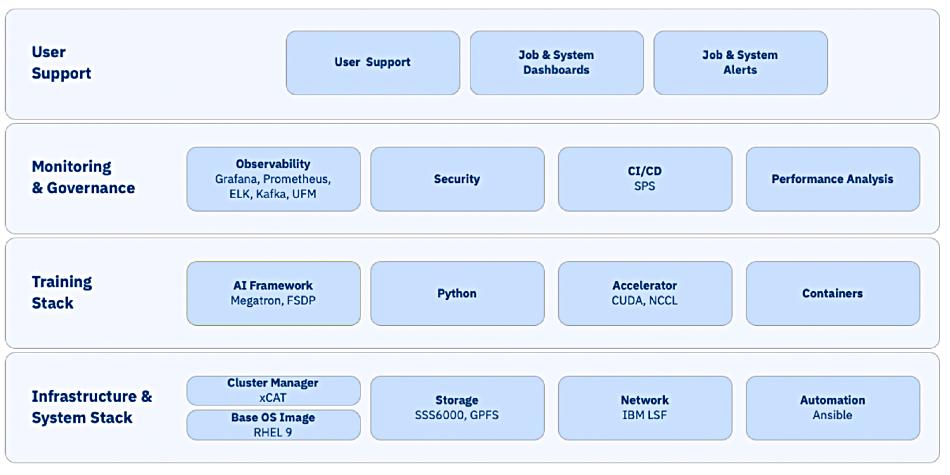Click the Job & System Alerts box
Image resolution: width=950 pixels, height=475 pixels.
(740, 63)
